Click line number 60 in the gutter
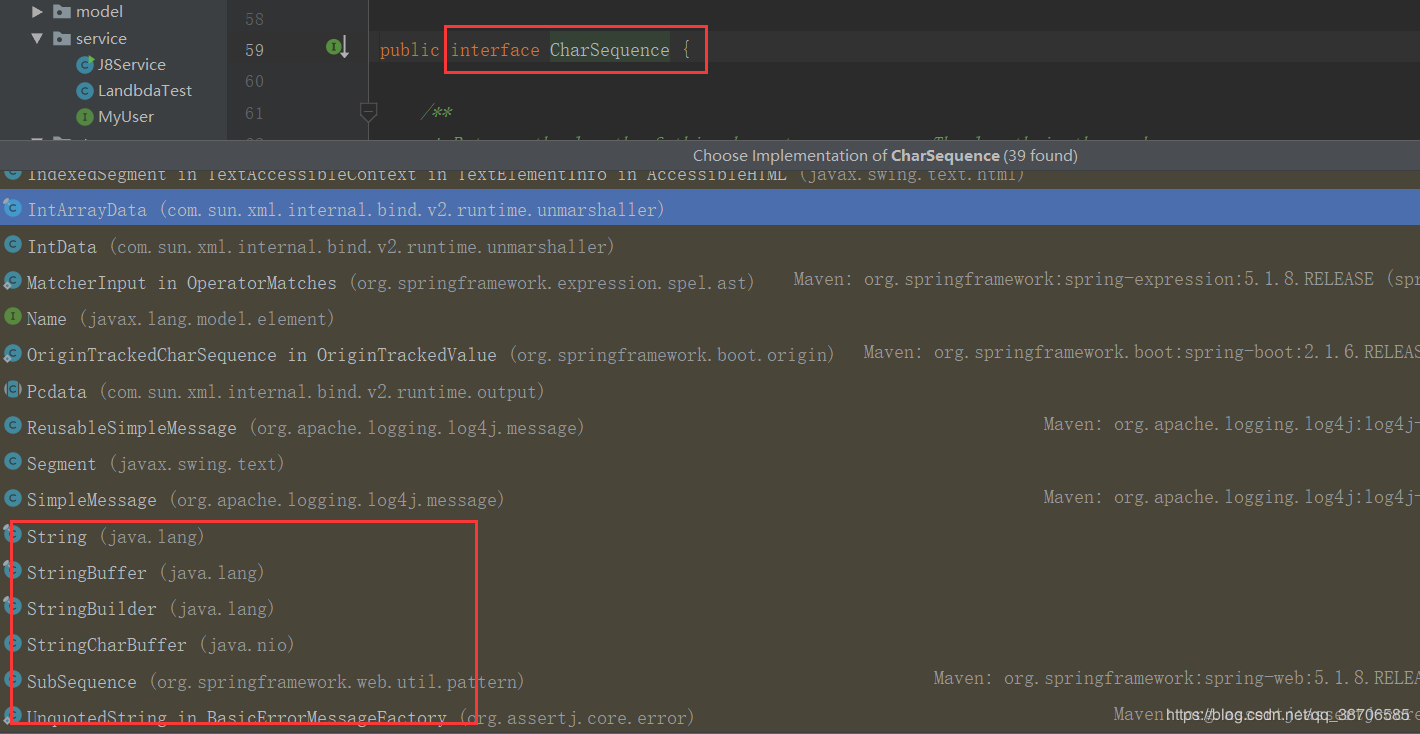Viewport: 1420px width, 734px height. (x=254, y=81)
